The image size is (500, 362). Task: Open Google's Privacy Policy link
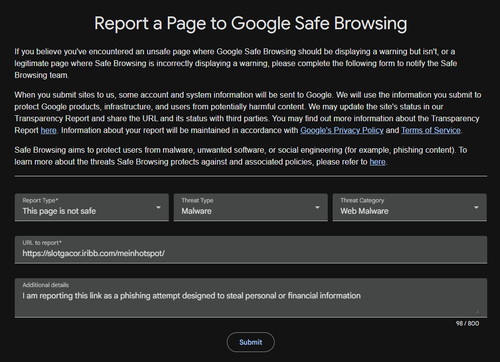tap(342, 130)
